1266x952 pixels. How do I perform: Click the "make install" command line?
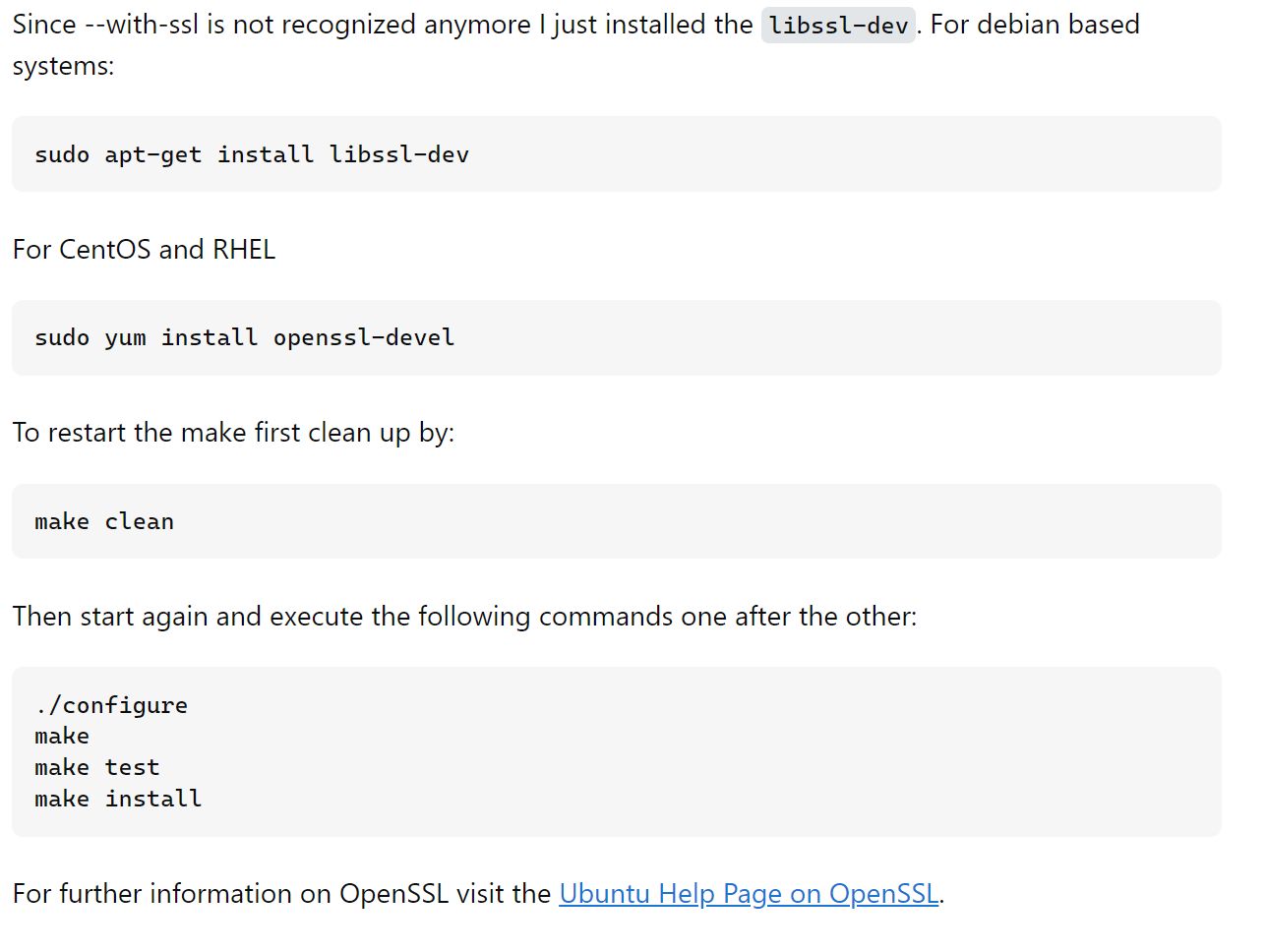pyautogui.click(x=118, y=799)
